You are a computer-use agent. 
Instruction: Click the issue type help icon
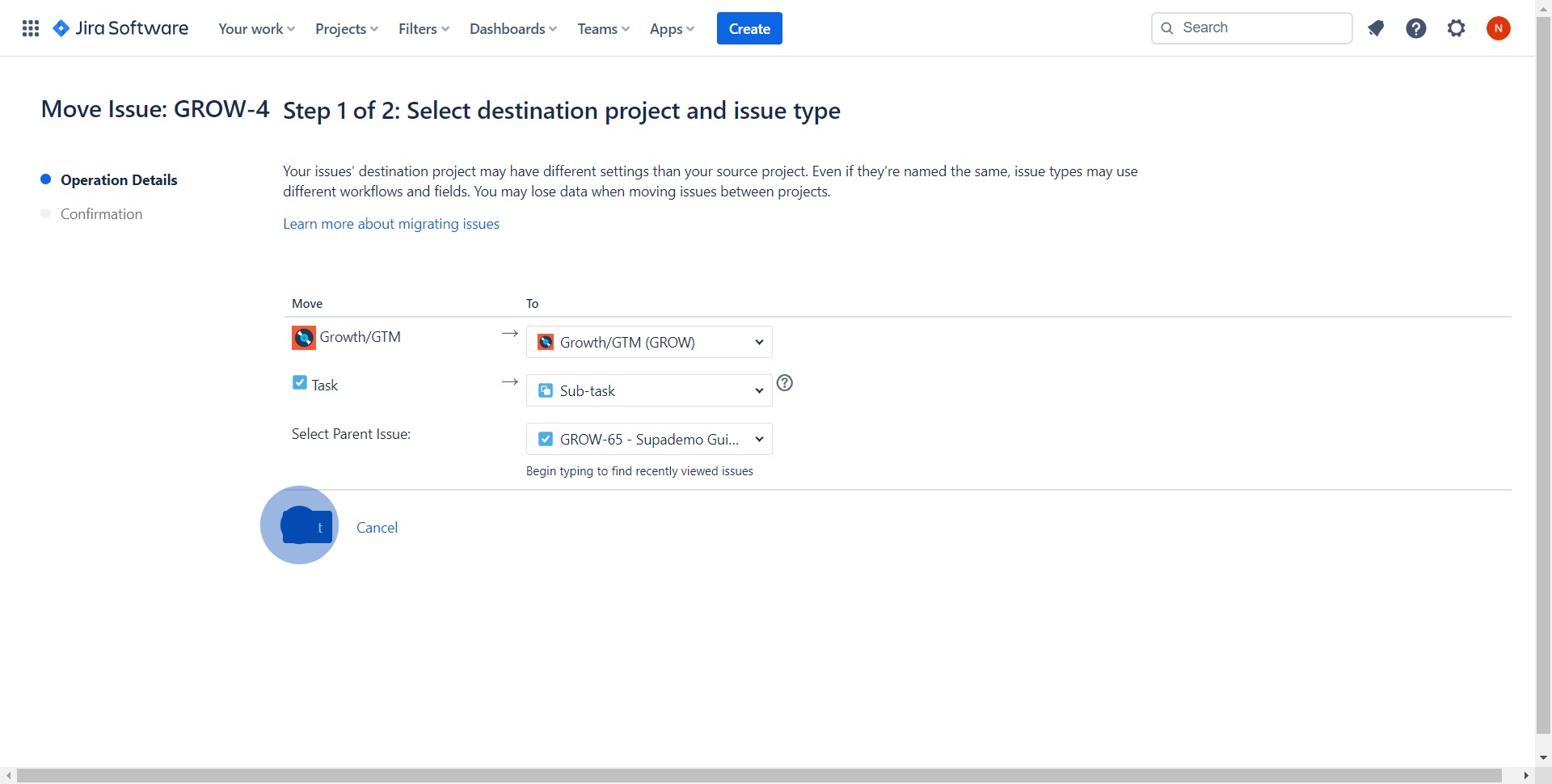[x=784, y=383]
